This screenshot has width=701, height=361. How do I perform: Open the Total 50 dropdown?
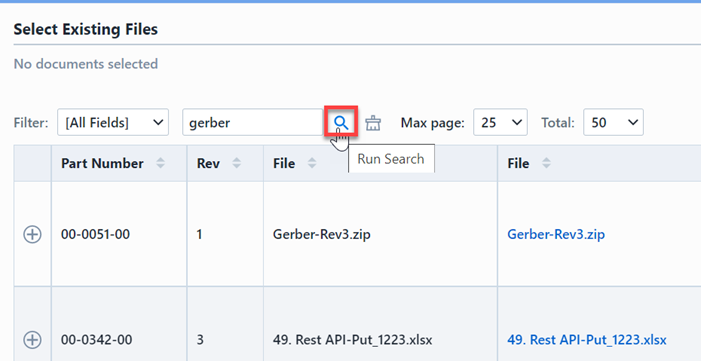(613, 122)
